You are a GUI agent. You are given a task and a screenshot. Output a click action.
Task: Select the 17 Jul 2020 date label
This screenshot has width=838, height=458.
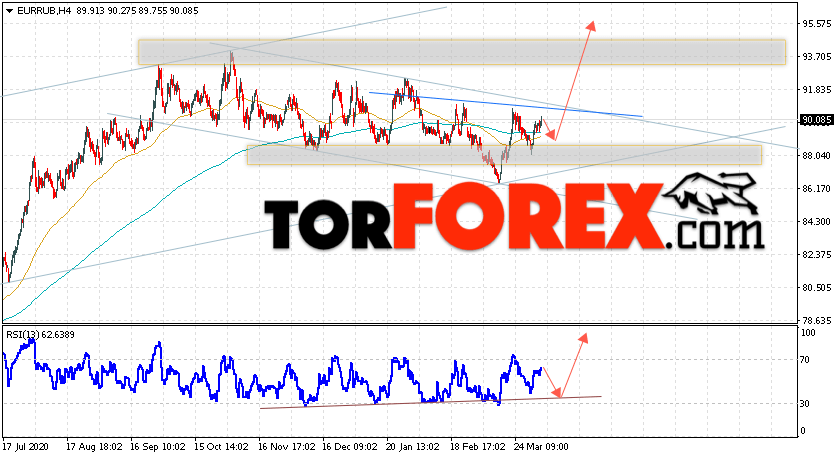point(26,446)
